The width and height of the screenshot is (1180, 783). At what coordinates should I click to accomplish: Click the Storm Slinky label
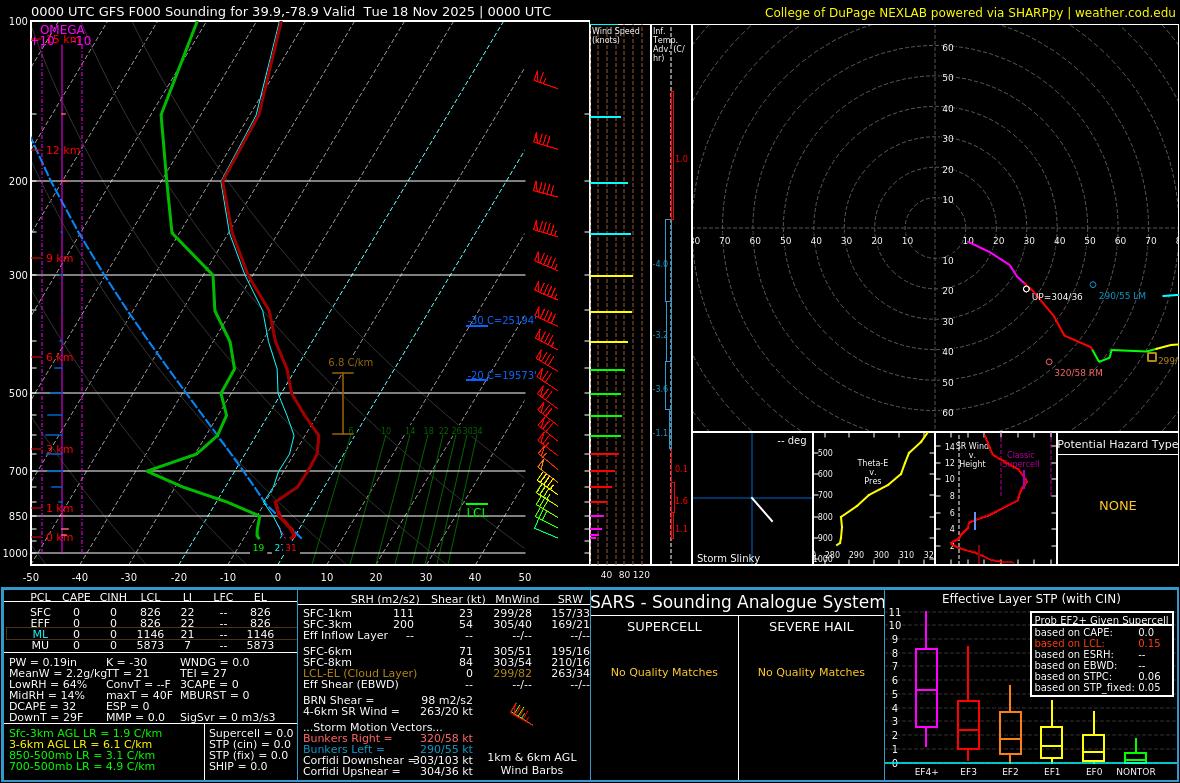point(728,558)
